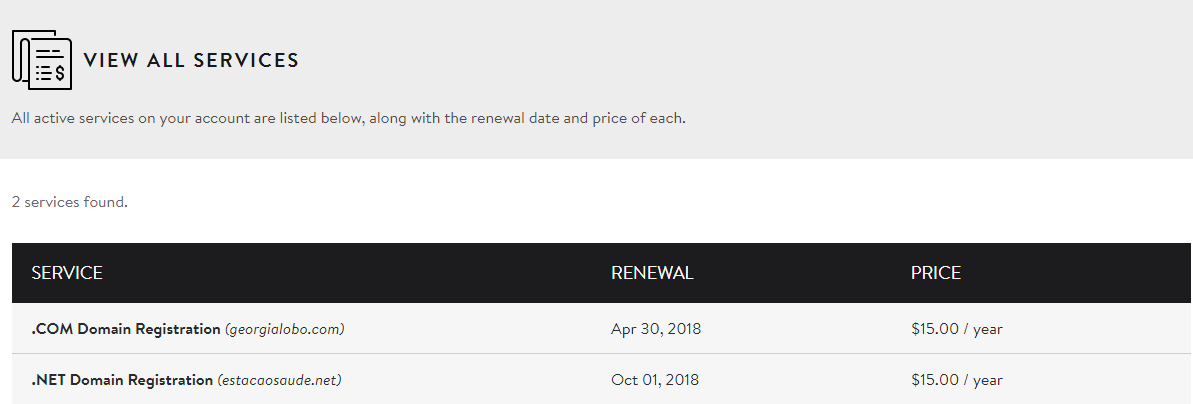Open the .COM Domain Registration service

pos(126,329)
